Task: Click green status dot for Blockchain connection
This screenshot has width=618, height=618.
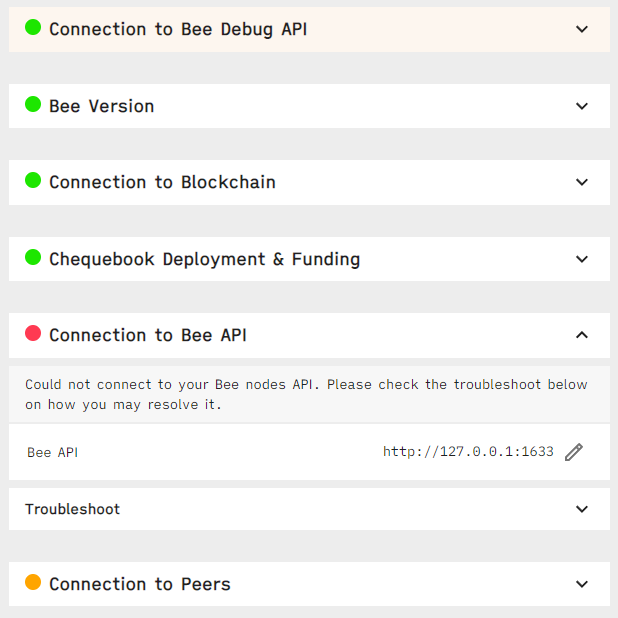Action: pos(33,181)
